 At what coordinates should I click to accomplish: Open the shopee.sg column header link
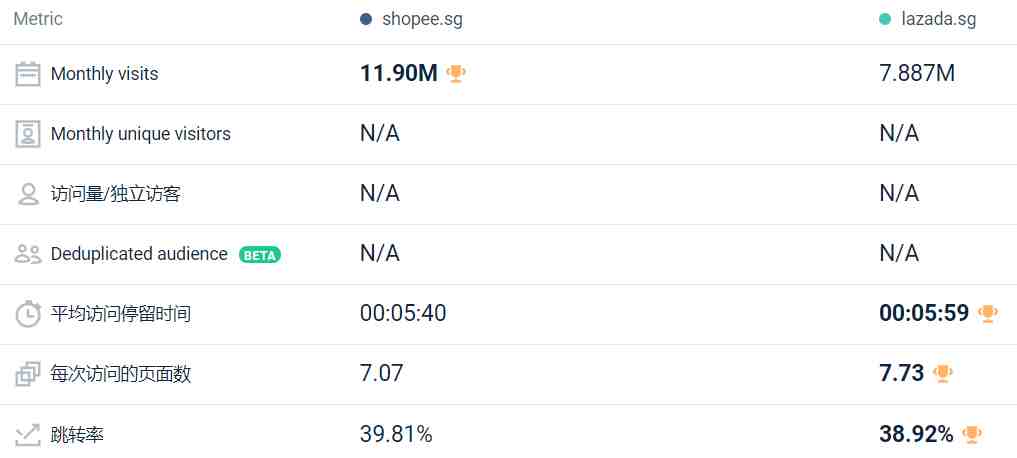point(422,19)
